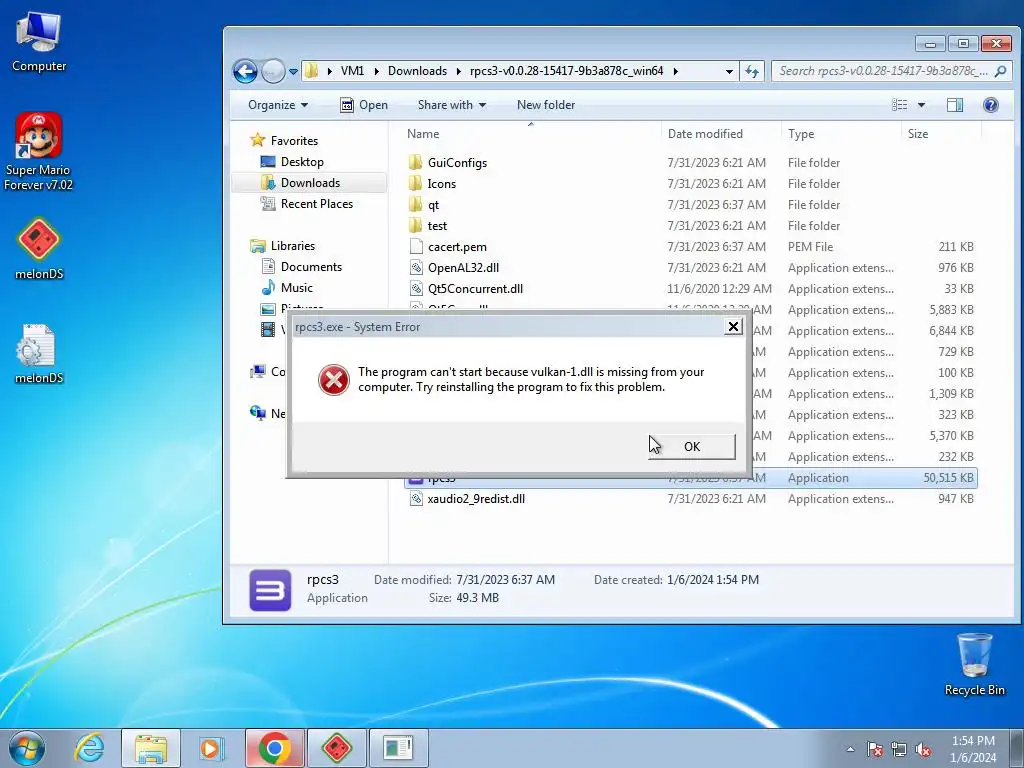
Task: Click the OpenAL32.dll file icon
Action: 416,267
